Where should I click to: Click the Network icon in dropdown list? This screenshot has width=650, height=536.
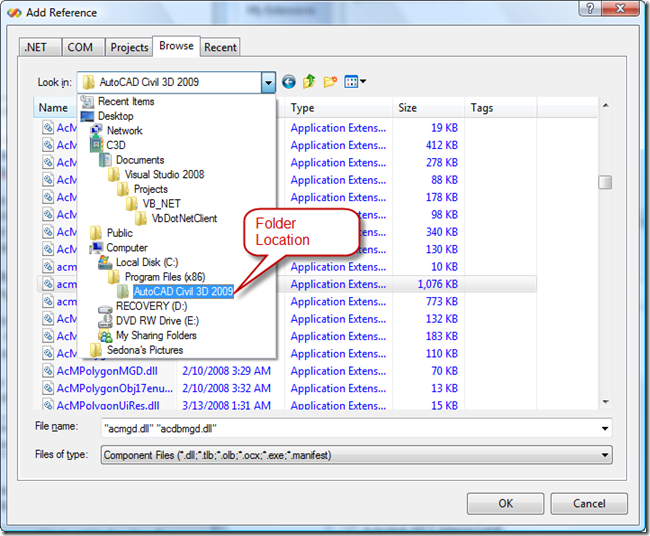pyautogui.click(x=96, y=130)
